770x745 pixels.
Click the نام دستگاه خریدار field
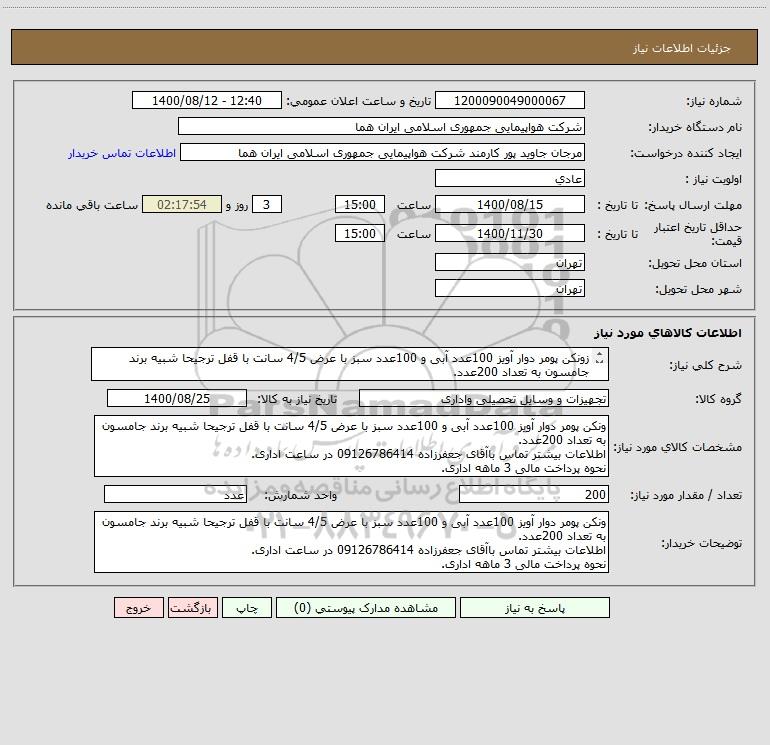pyautogui.click(x=381, y=127)
